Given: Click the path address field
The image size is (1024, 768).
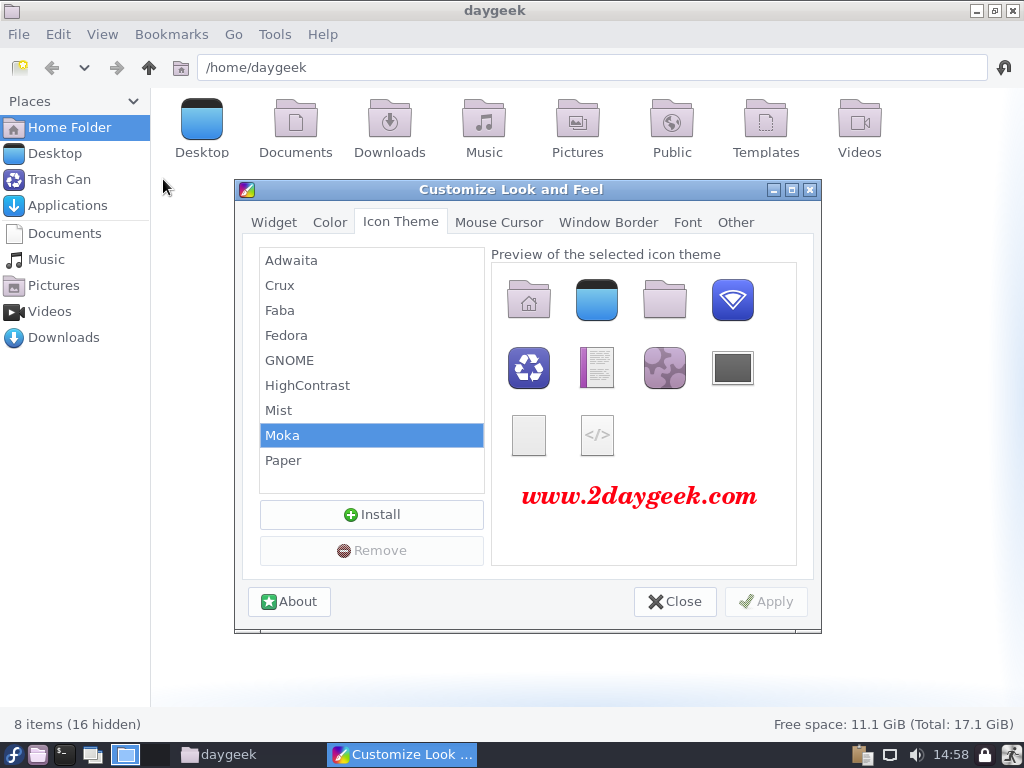Looking at the screenshot, I should tap(592, 68).
